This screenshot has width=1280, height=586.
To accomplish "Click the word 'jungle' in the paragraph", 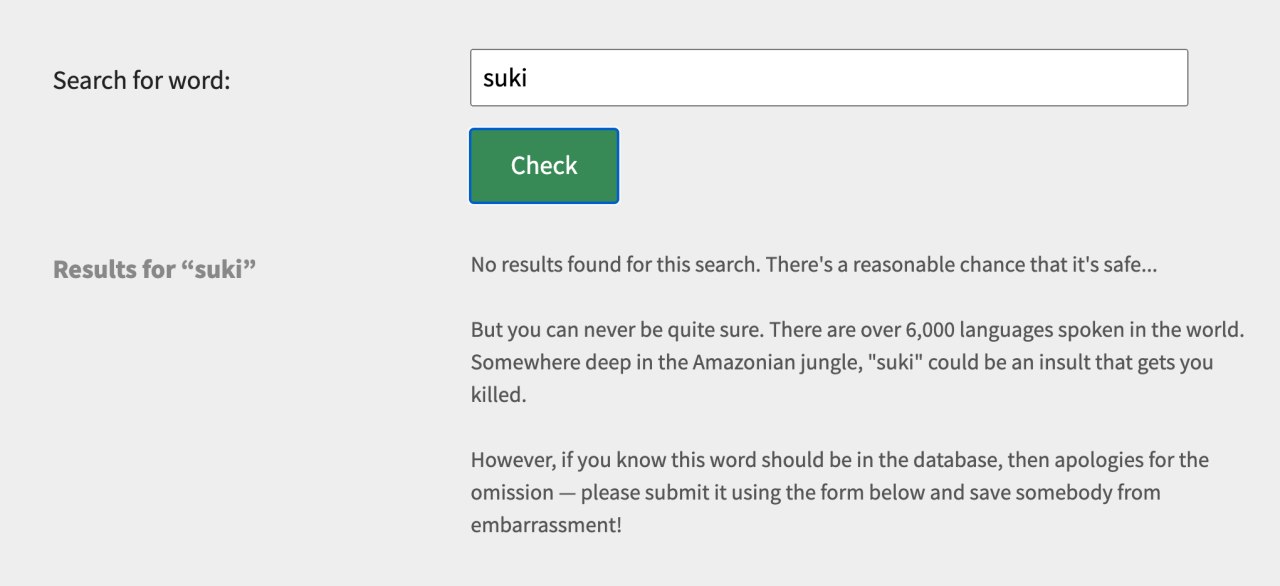I will [x=828, y=362].
